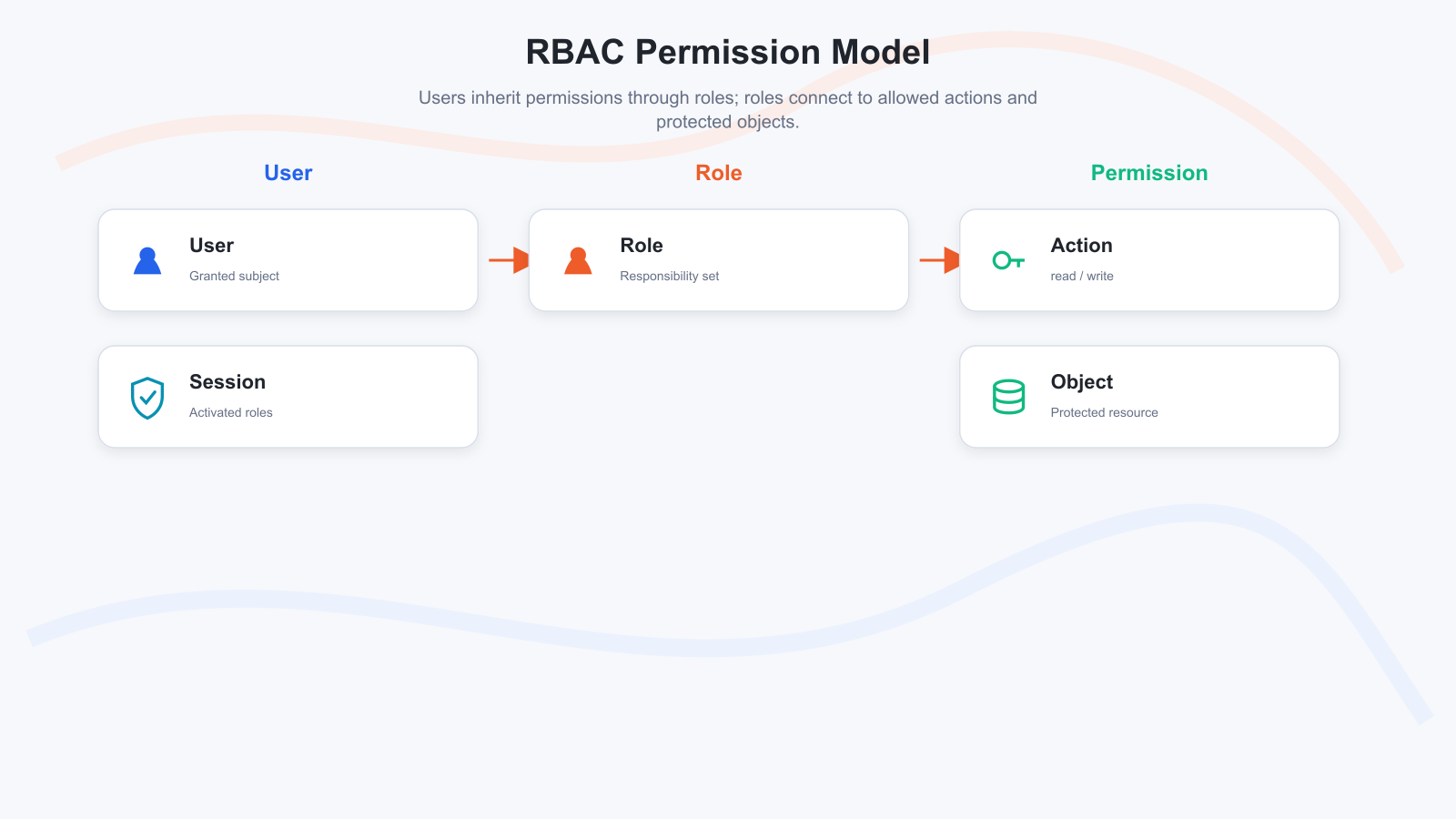Click the shield checkmark Session icon

[x=147, y=398]
